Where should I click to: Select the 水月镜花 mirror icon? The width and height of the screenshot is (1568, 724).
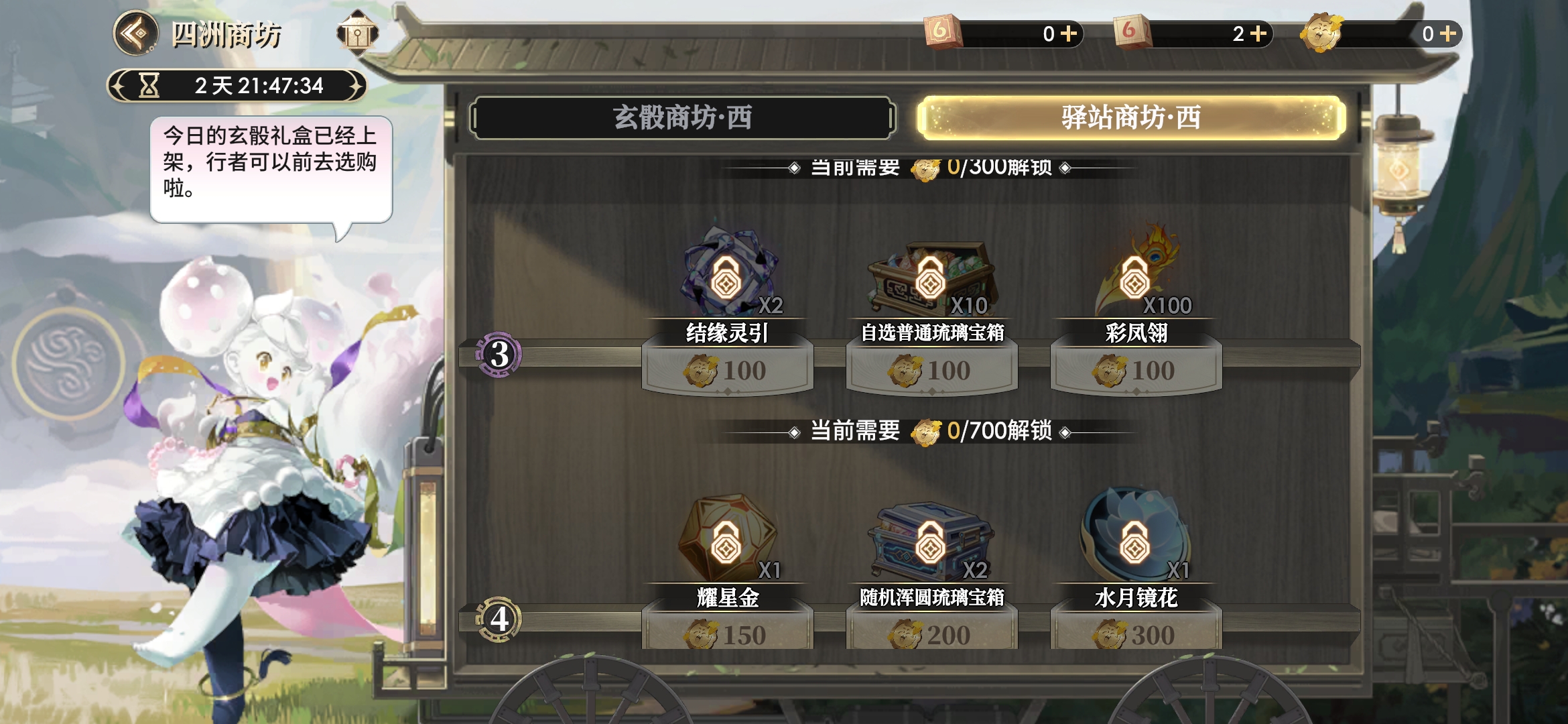pyautogui.click(x=1135, y=534)
